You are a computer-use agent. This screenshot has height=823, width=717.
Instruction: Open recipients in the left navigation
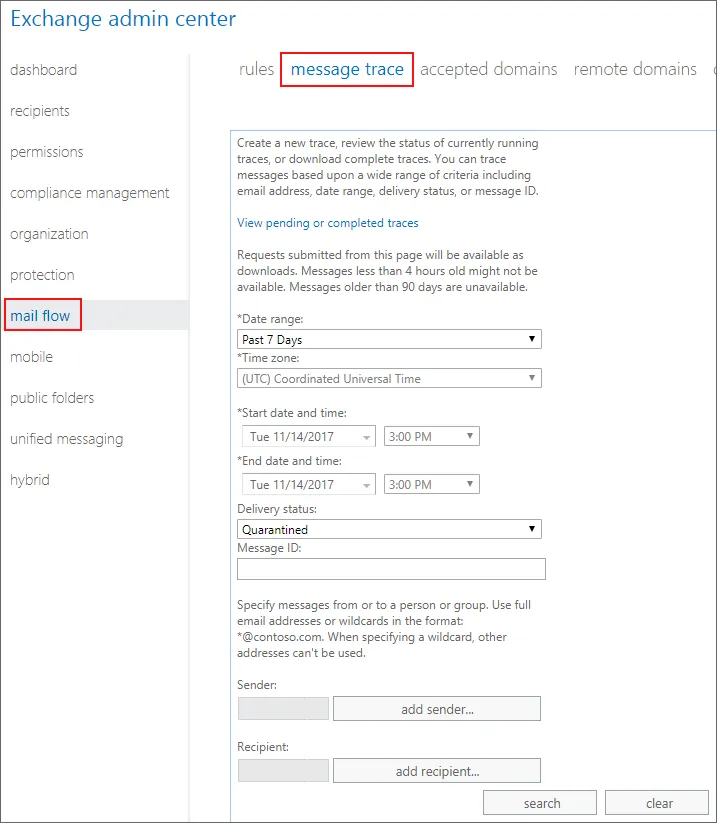point(40,111)
